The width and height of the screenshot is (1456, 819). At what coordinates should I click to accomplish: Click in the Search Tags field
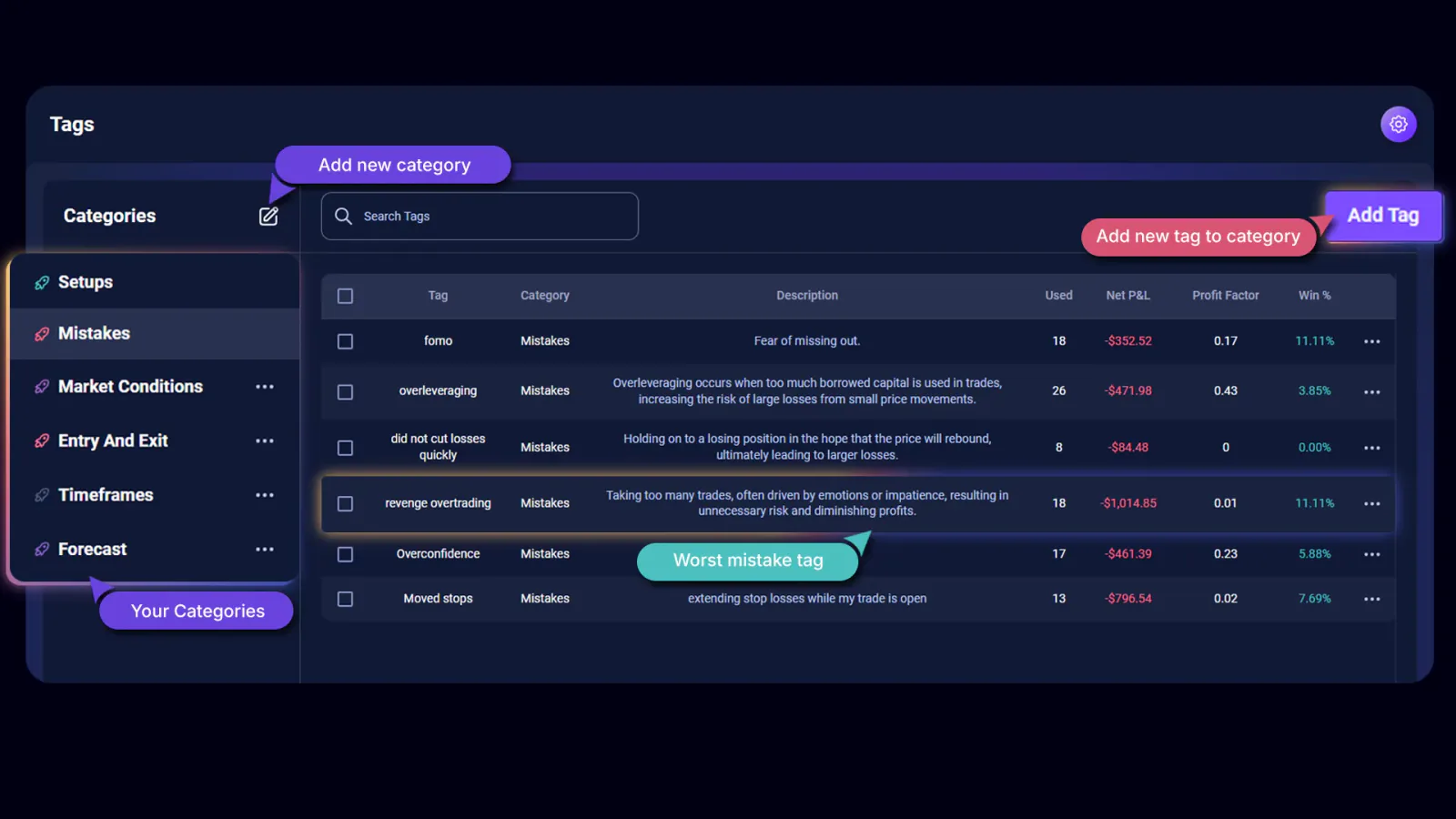480,216
